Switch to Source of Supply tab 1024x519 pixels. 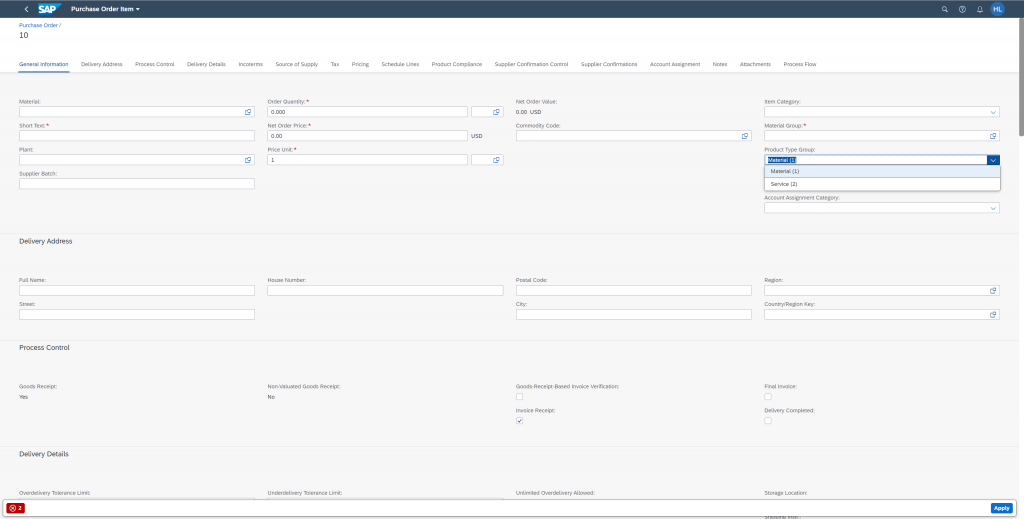[x=296, y=65]
